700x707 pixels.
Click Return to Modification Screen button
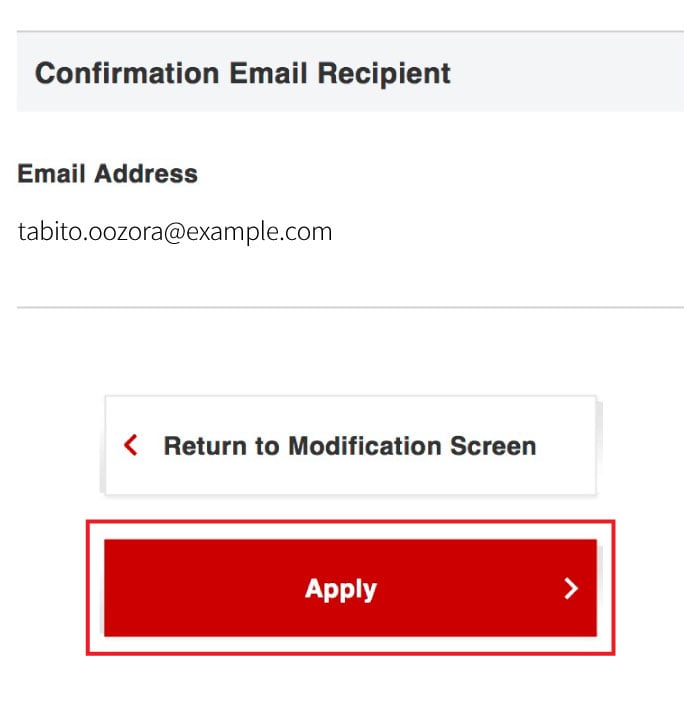coord(350,446)
